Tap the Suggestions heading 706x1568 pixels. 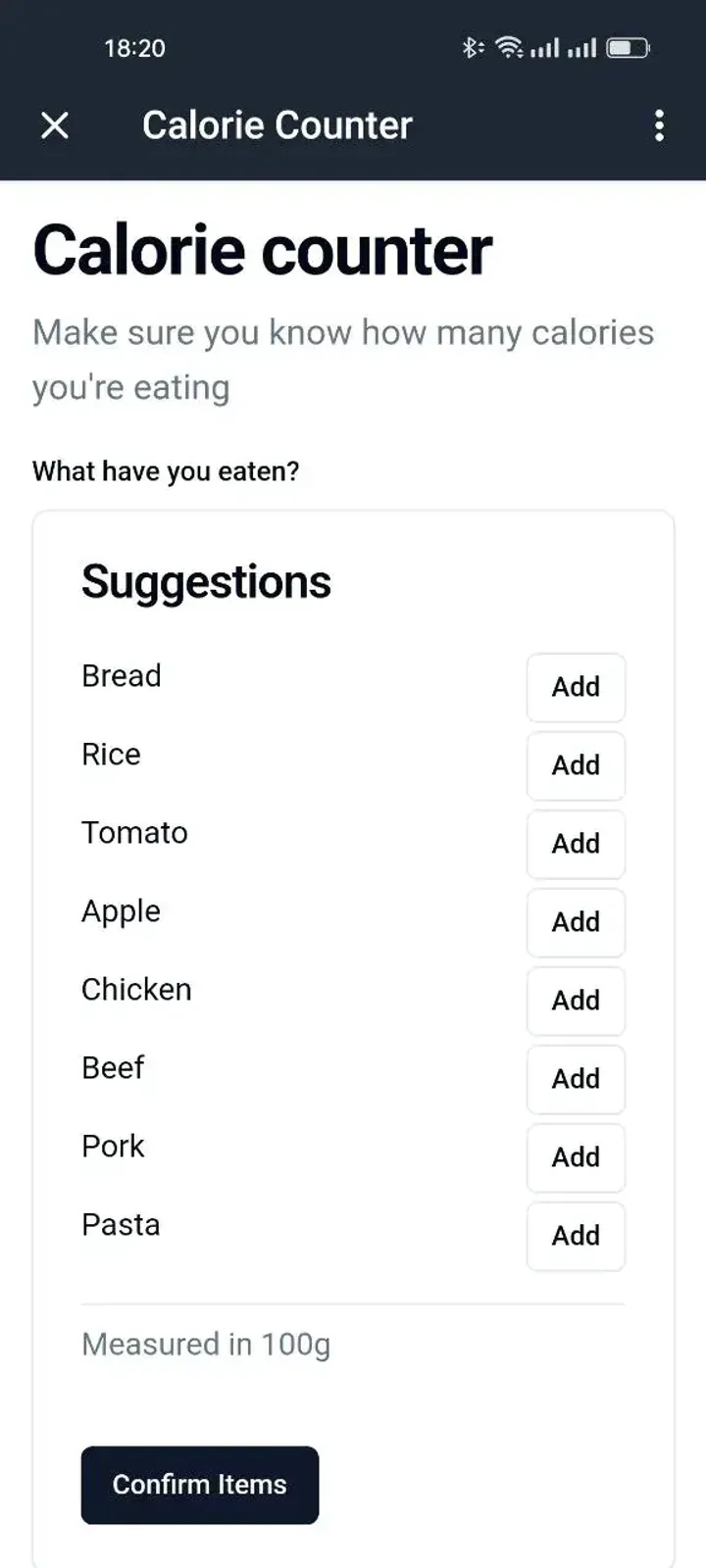pos(206,582)
